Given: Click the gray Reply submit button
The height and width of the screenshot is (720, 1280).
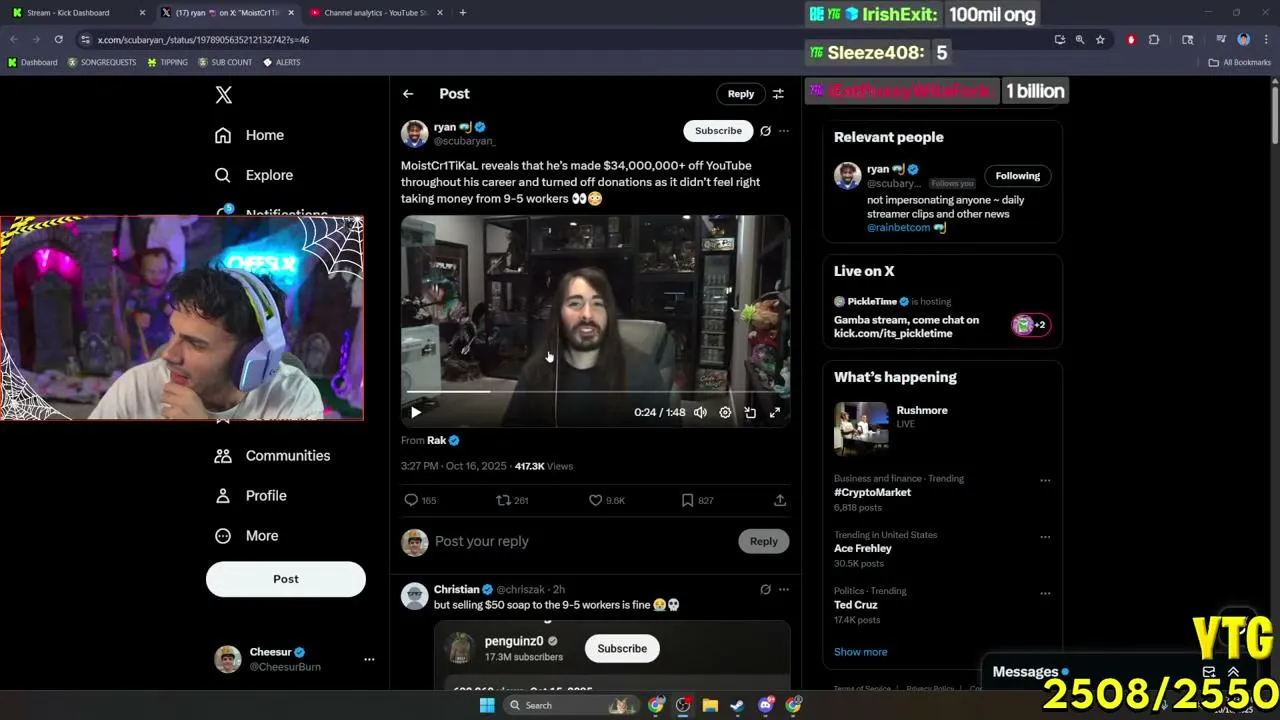Looking at the screenshot, I should tap(764, 541).
